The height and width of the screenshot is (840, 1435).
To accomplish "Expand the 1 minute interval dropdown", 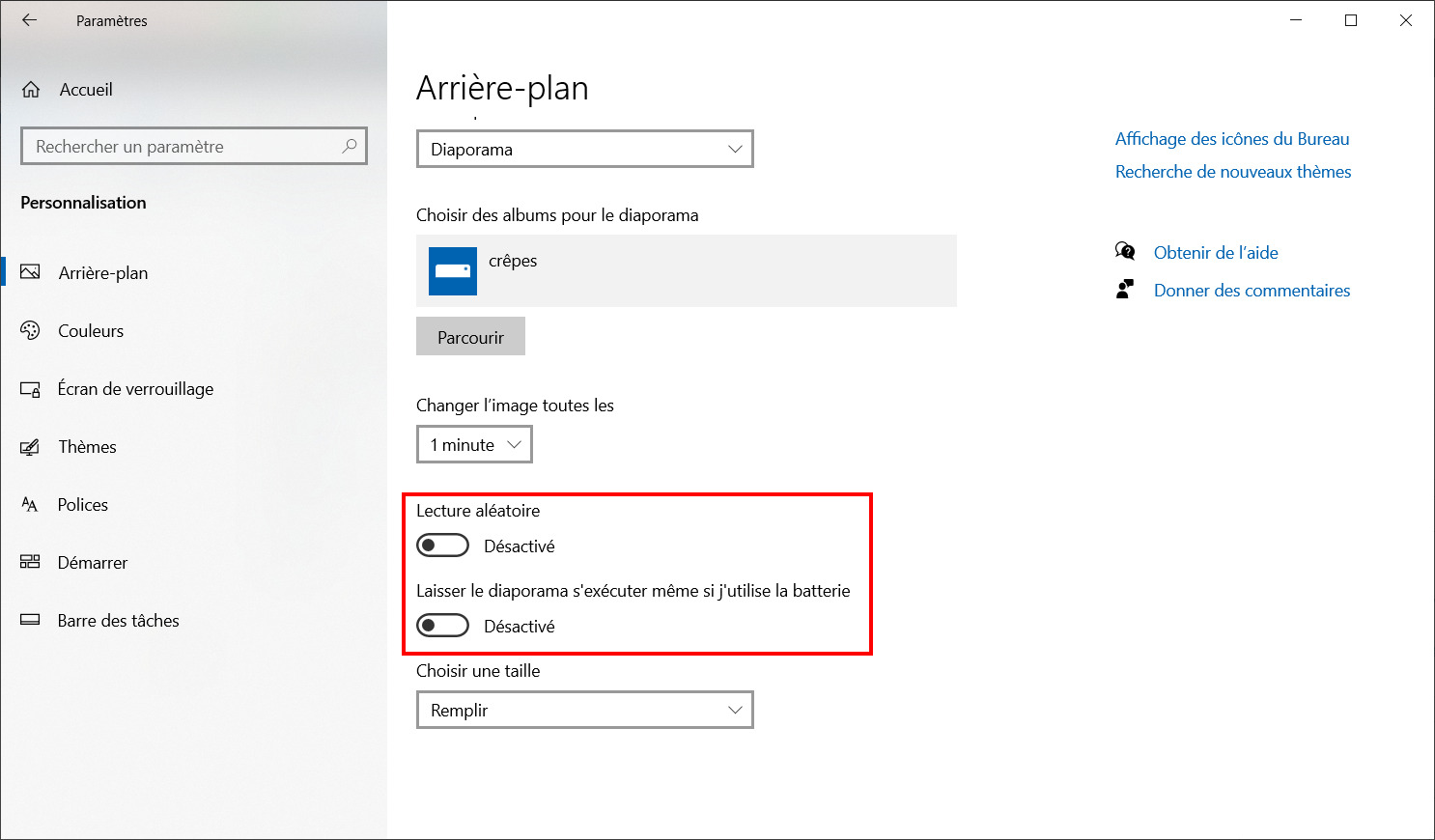I will coord(474,445).
